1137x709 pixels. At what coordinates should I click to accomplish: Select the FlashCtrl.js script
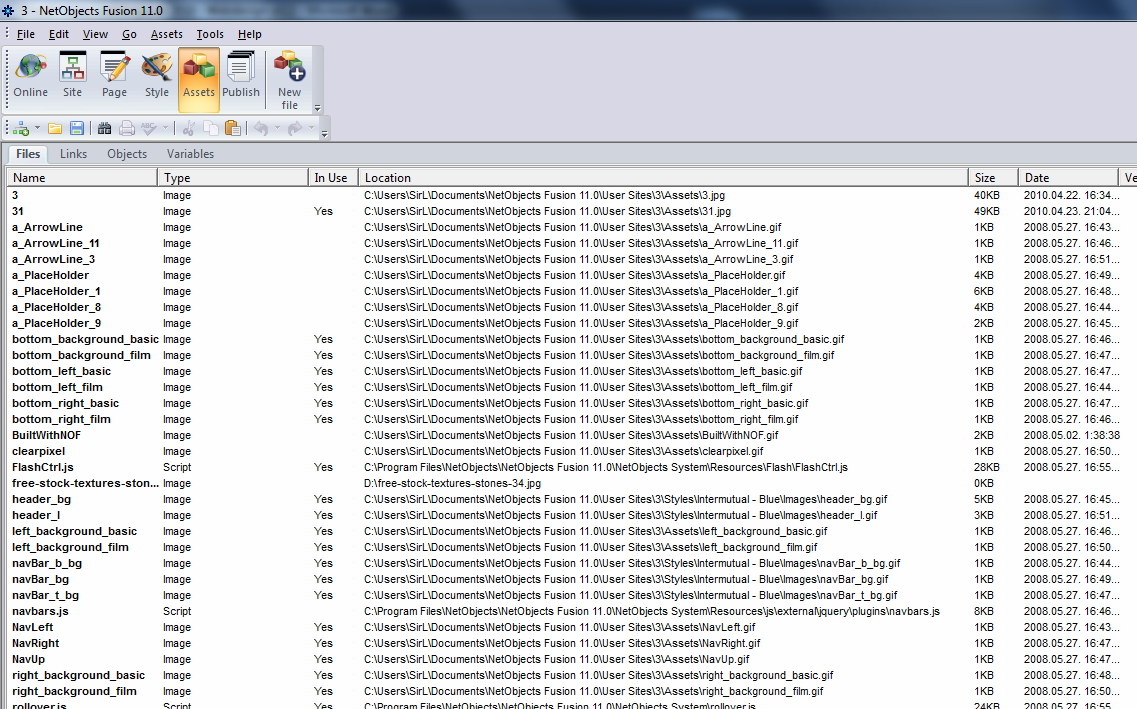click(x=43, y=467)
